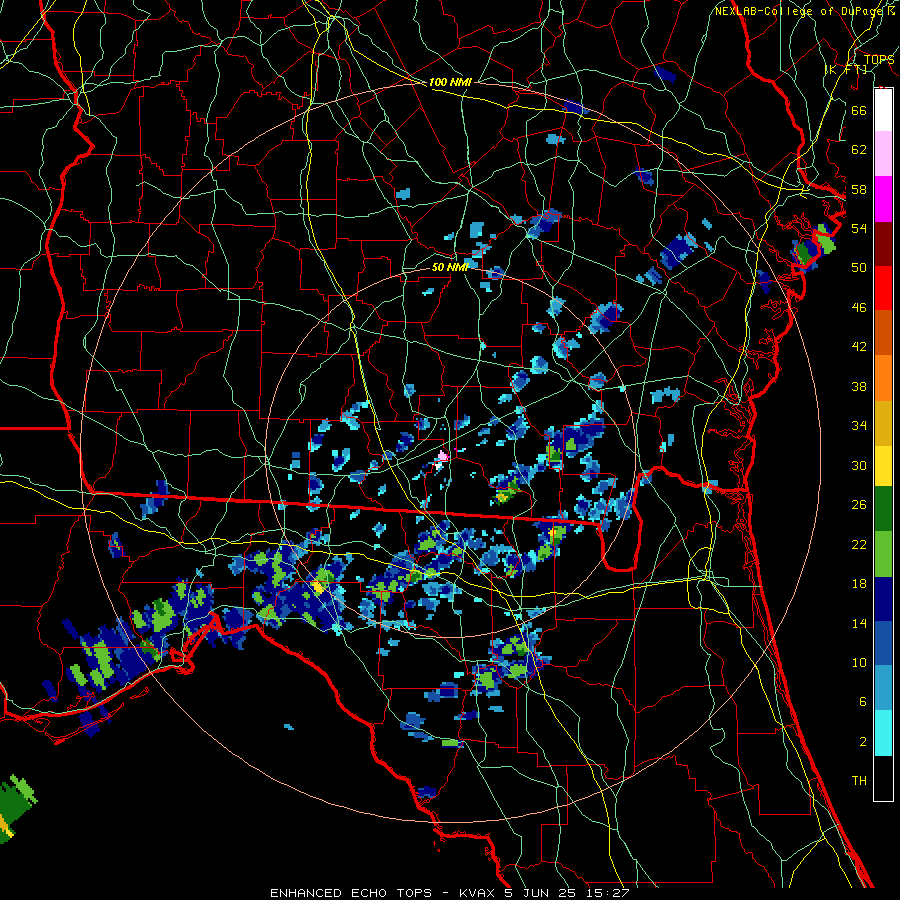The width and height of the screenshot is (900, 900).
Task: Select the bright red legend swatch
Action: click(883, 288)
